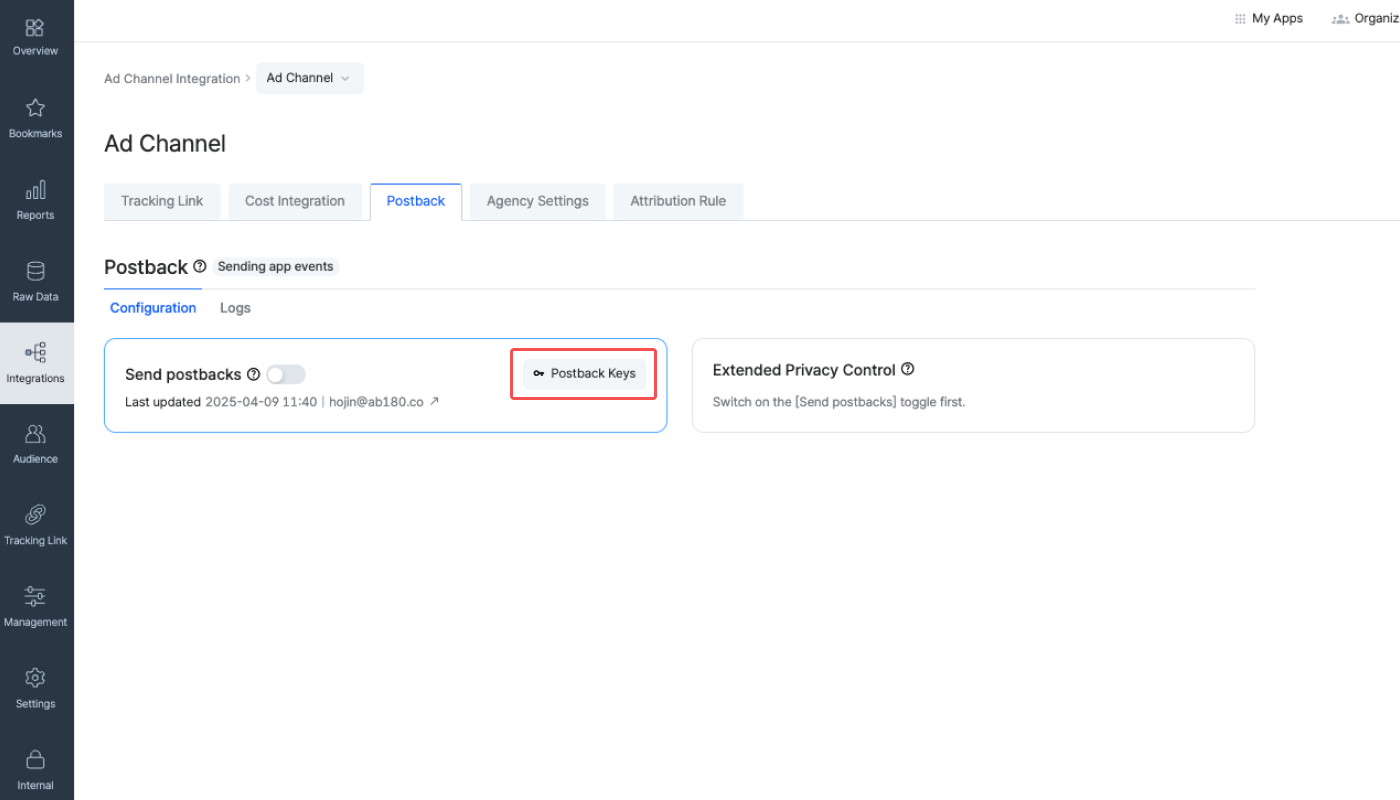The height and width of the screenshot is (800, 1400).
Task: Open My Apps in top bar
Action: [x=1269, y=19]
